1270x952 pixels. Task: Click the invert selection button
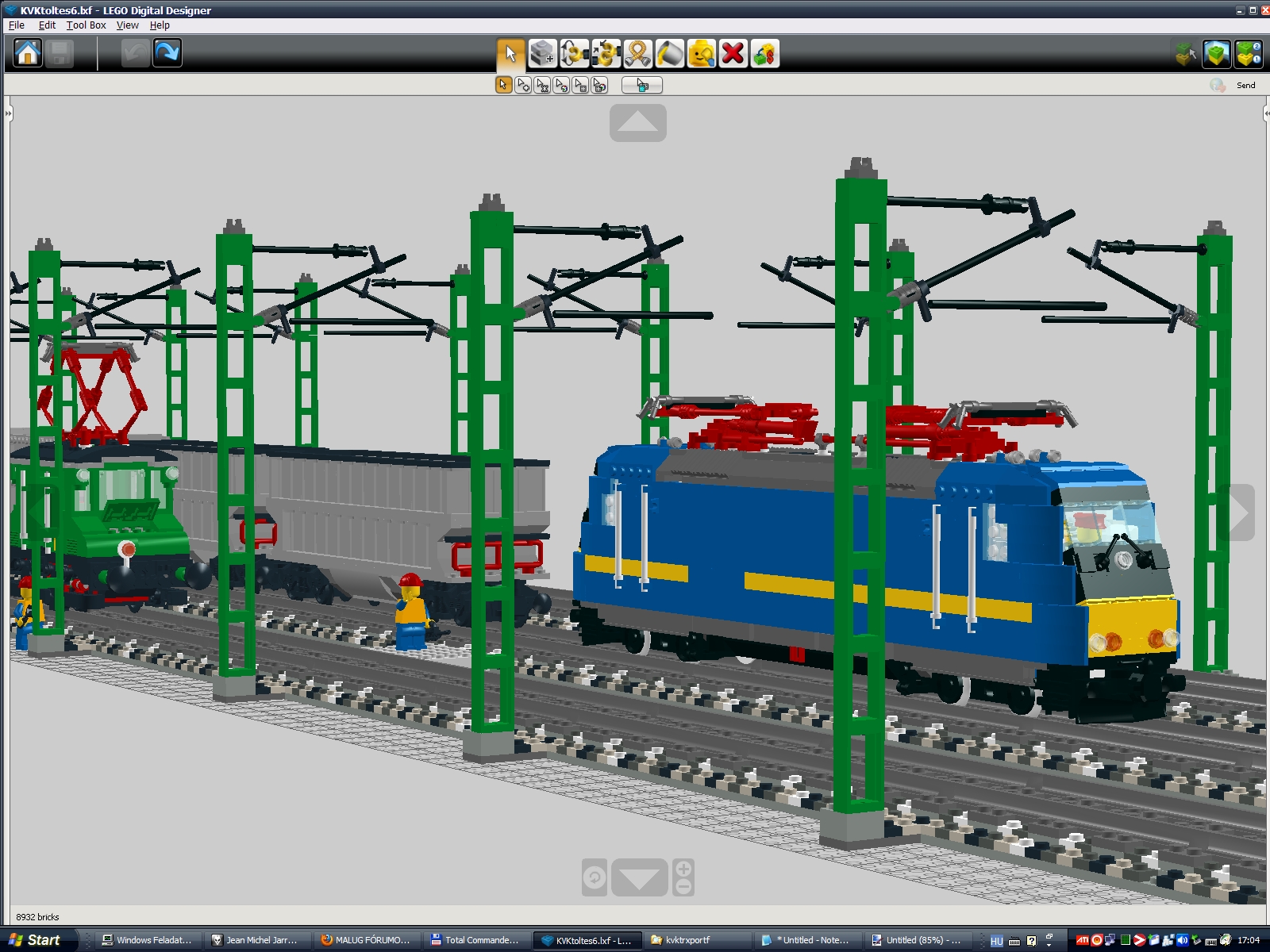pyautogui.click(x=642, y=85)
